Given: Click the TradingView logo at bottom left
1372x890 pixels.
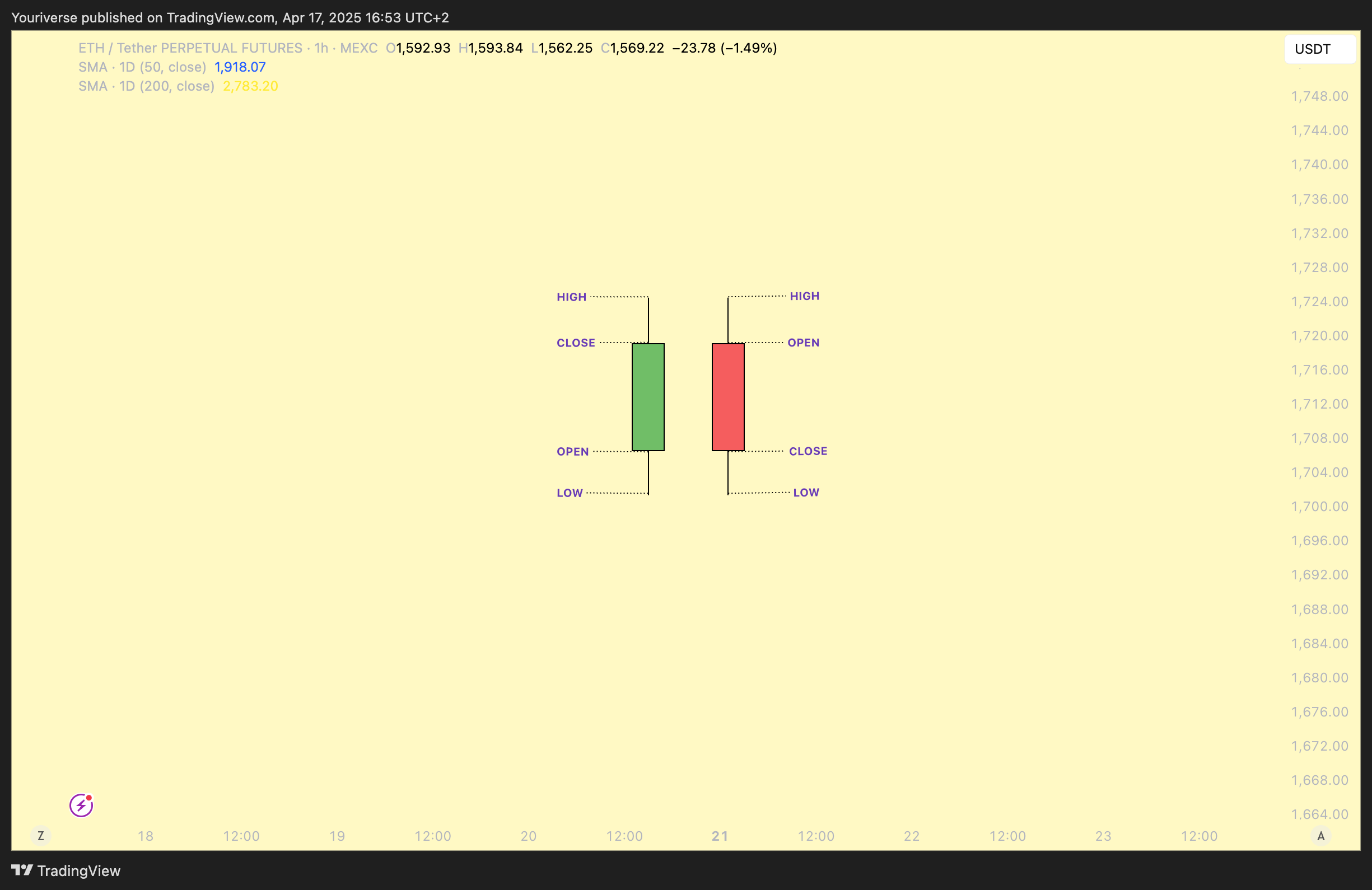Looking at the screenshot, I should [x=66, y=870].
